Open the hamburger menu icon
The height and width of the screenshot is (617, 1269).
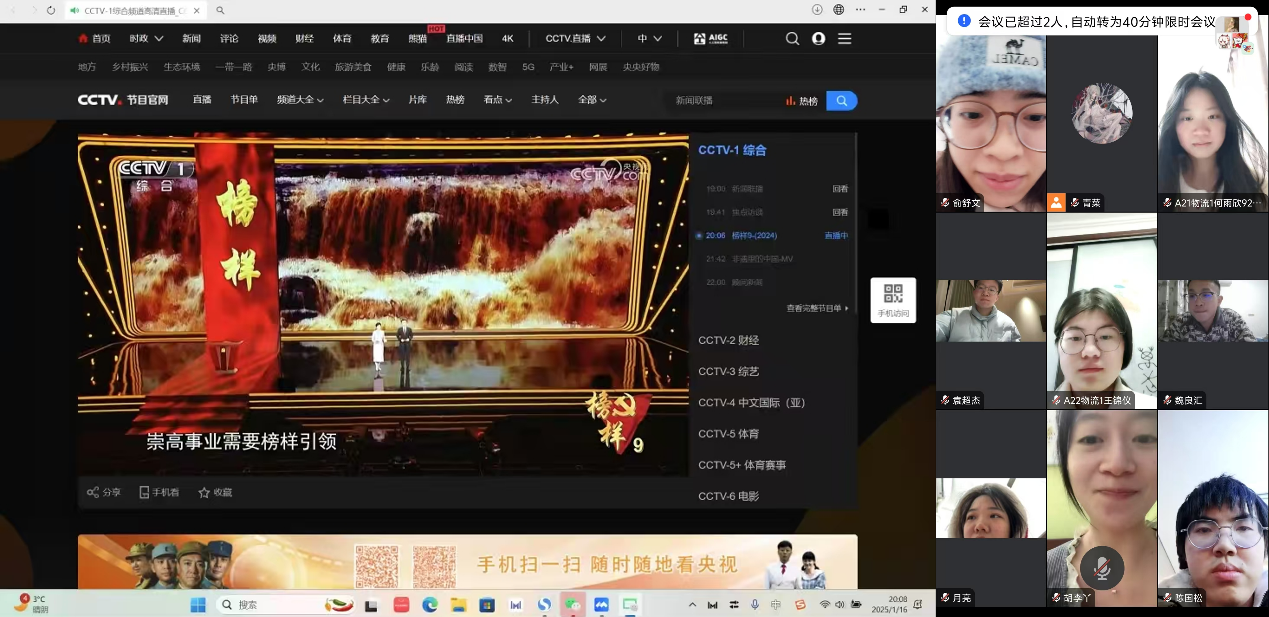tap(845, 39)
